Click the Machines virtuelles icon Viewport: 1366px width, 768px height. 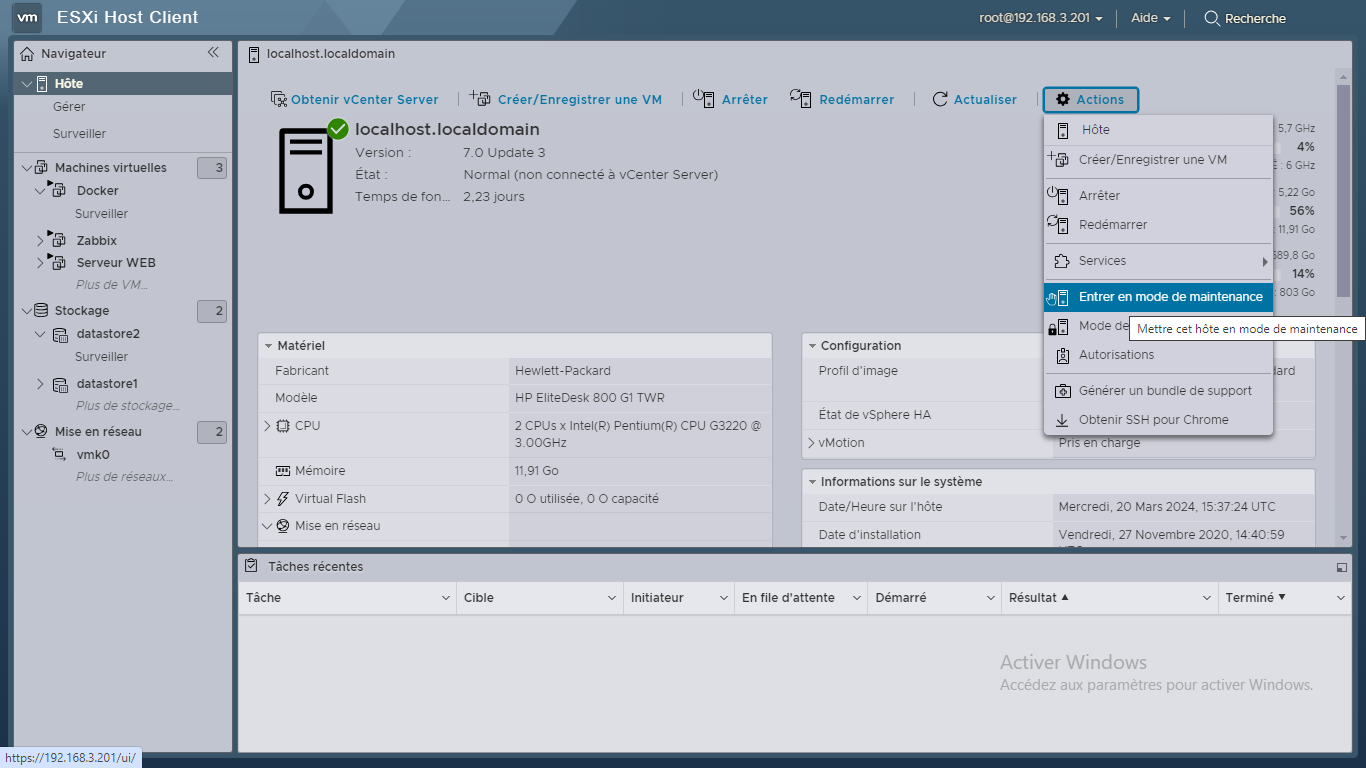(41, 167)
